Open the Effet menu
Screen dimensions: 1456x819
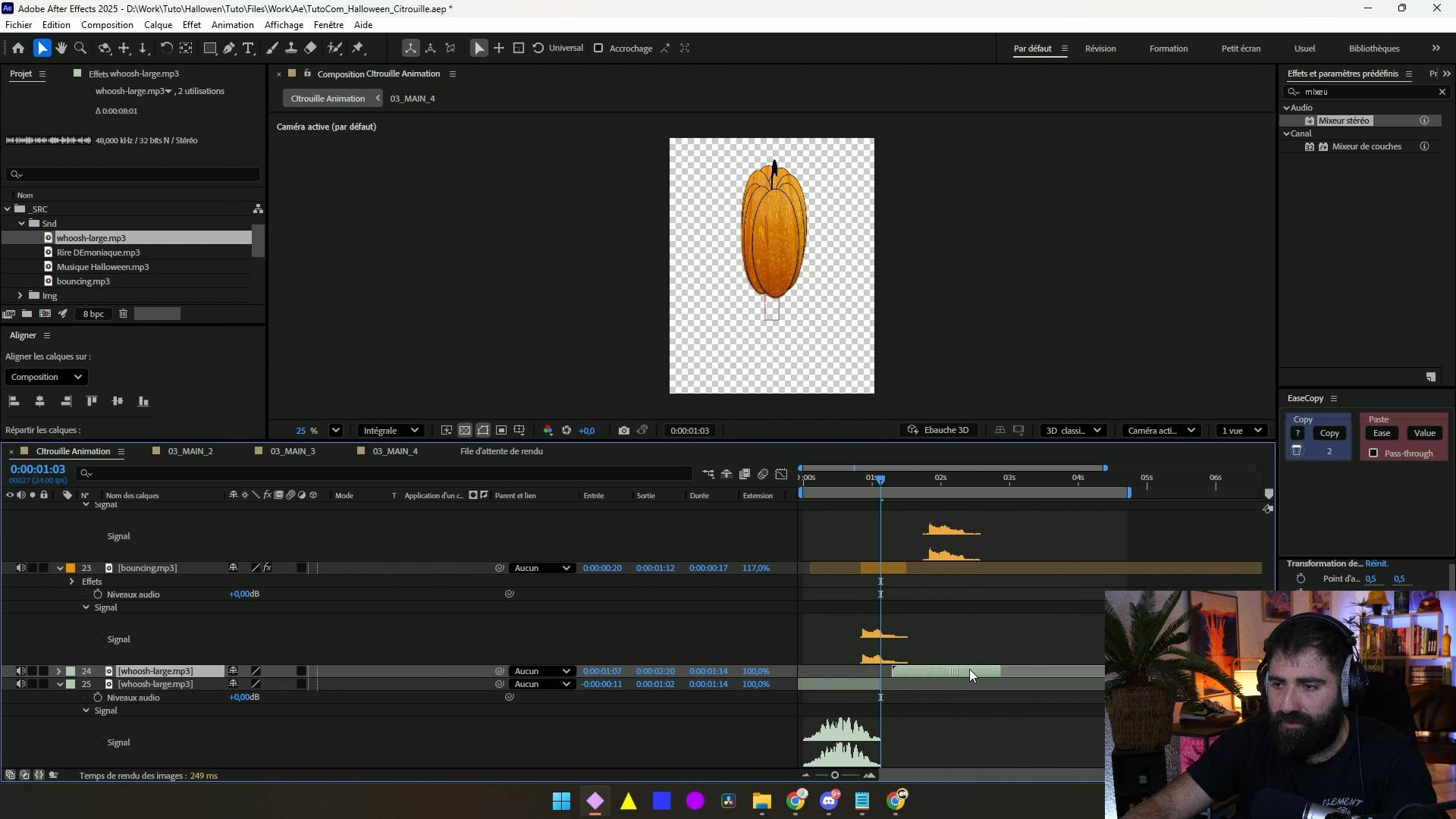tap(191, 25)
